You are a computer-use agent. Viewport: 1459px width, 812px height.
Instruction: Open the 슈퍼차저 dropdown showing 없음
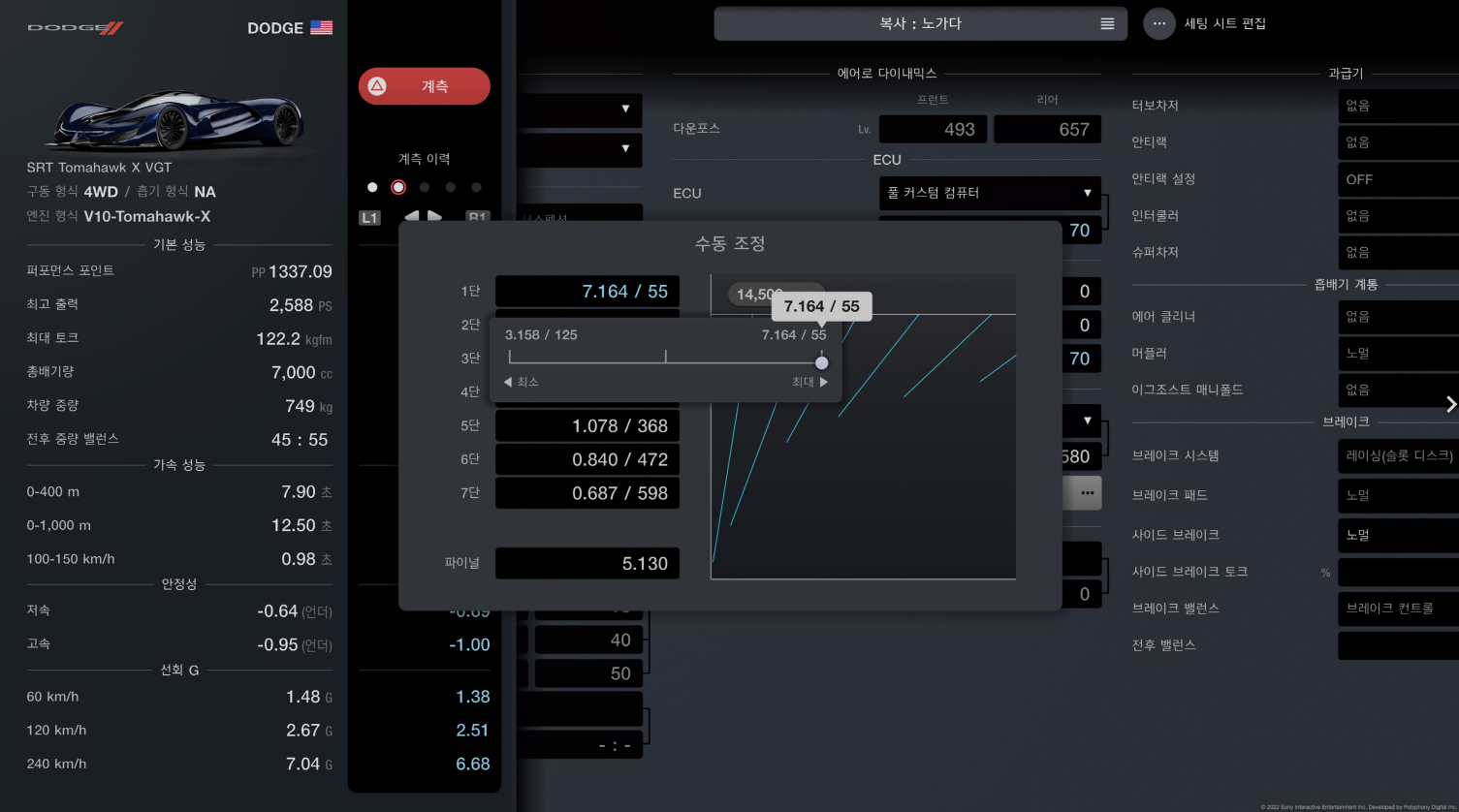click(1398, 252)
